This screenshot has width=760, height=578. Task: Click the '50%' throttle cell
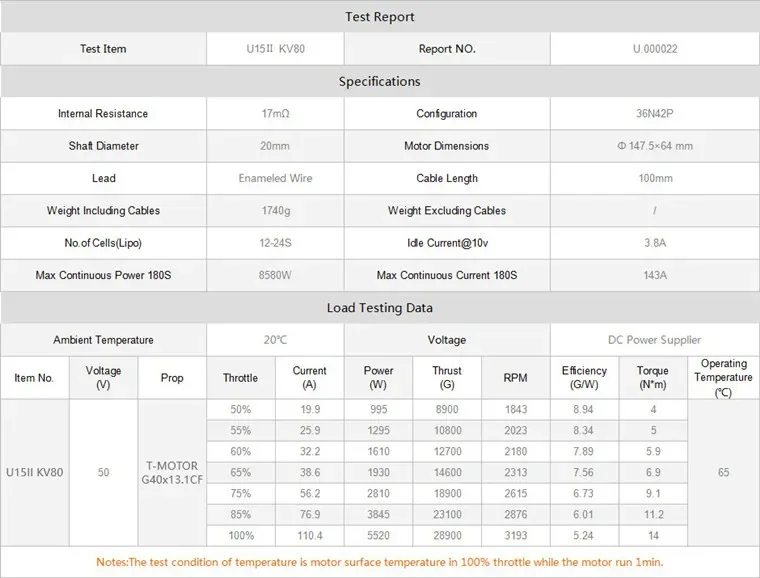point(240,409)
